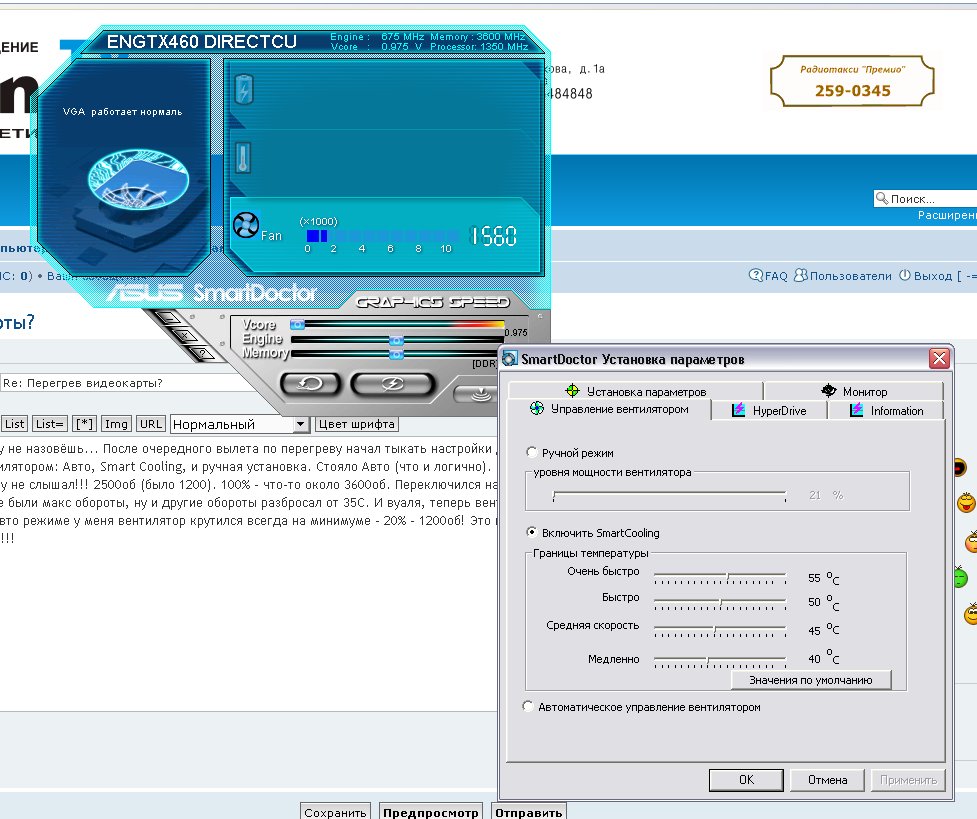Click the battery voltage icon
Screen dimensions: 977x819
coord(243,92)
